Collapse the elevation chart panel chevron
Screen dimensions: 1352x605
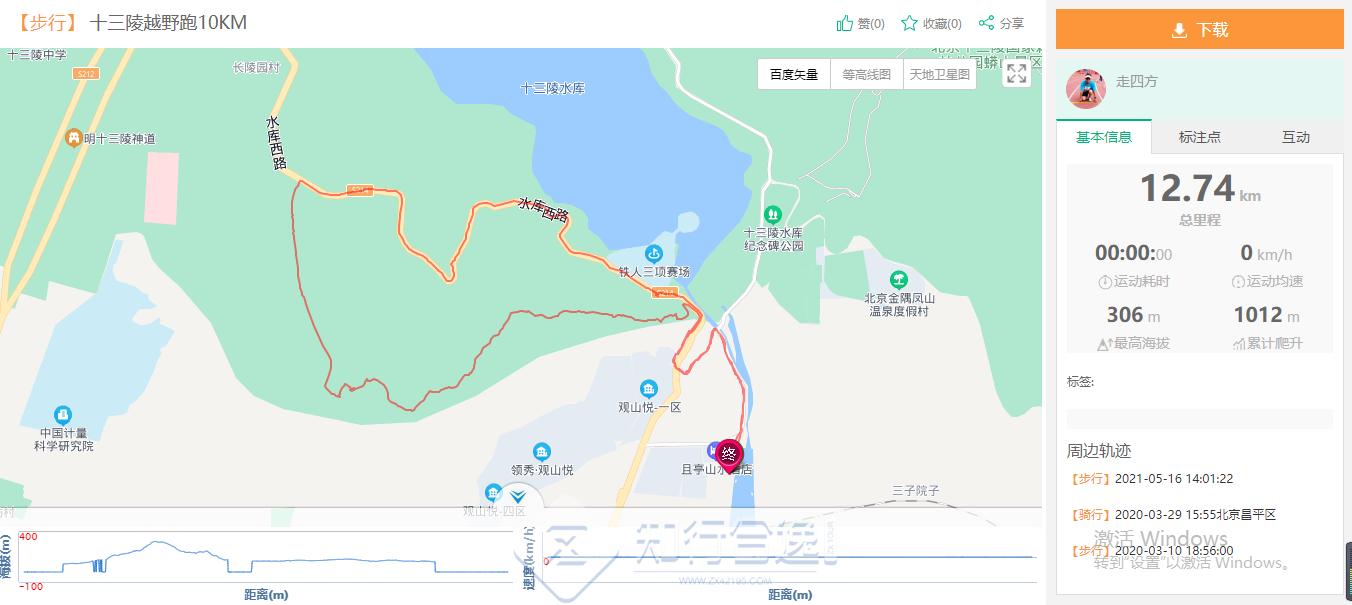(518, 497)
